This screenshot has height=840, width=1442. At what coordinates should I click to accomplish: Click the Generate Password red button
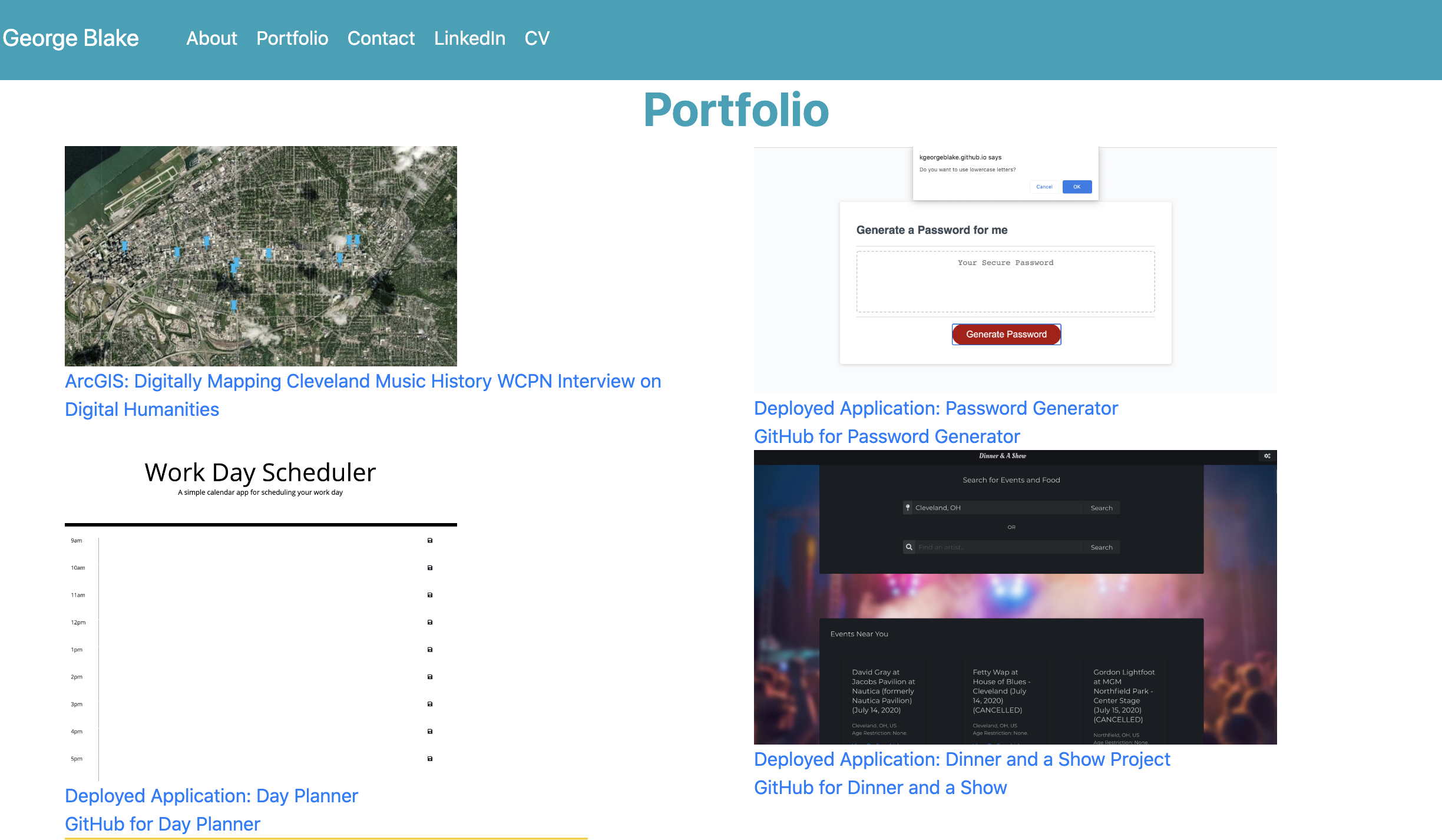click(1007, 334)
